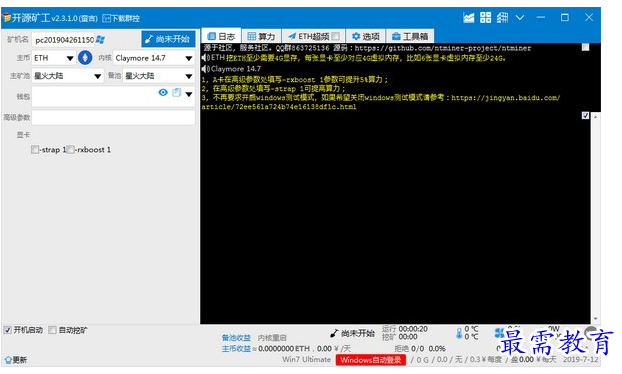
Task: Click the 运行 00:00:20 runtime text
Action: pos(405,329)
